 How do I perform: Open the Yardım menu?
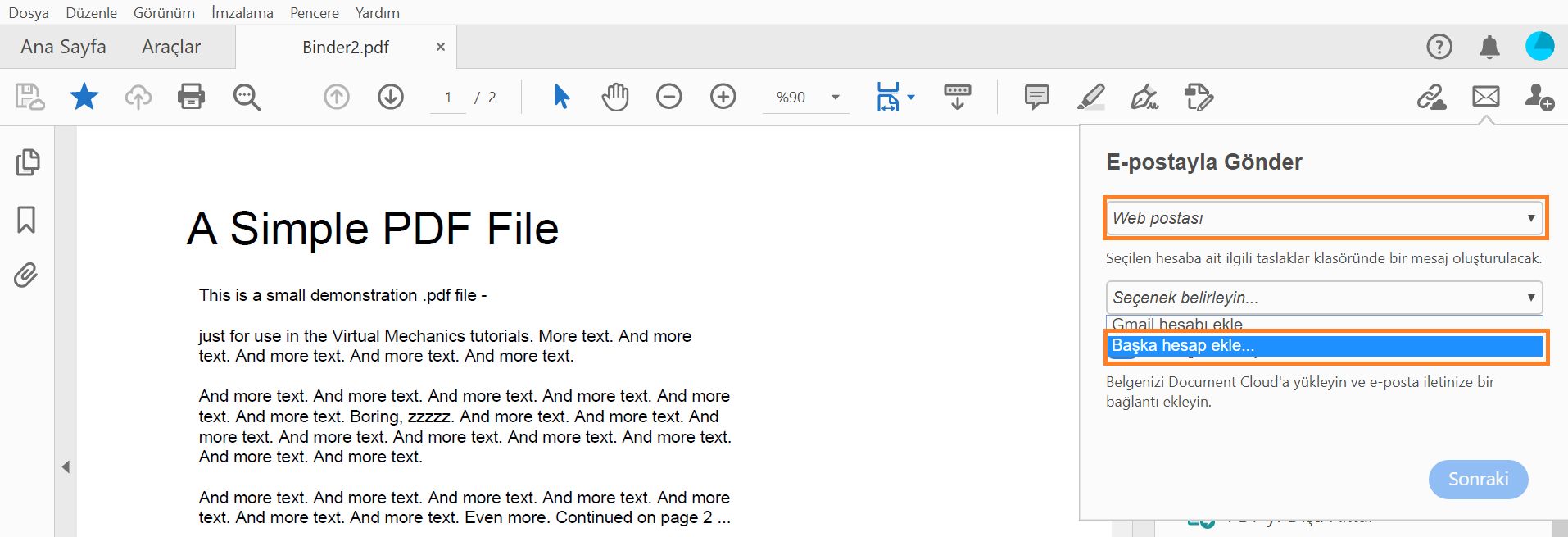[377, 12]
